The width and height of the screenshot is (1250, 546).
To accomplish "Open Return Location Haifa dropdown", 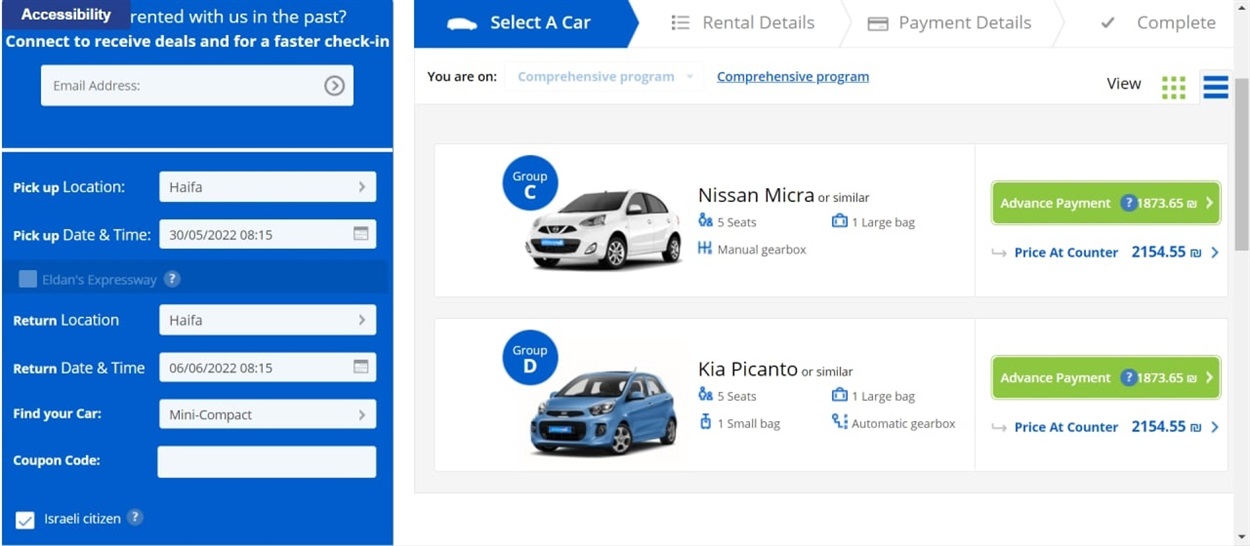I will 268,320.
